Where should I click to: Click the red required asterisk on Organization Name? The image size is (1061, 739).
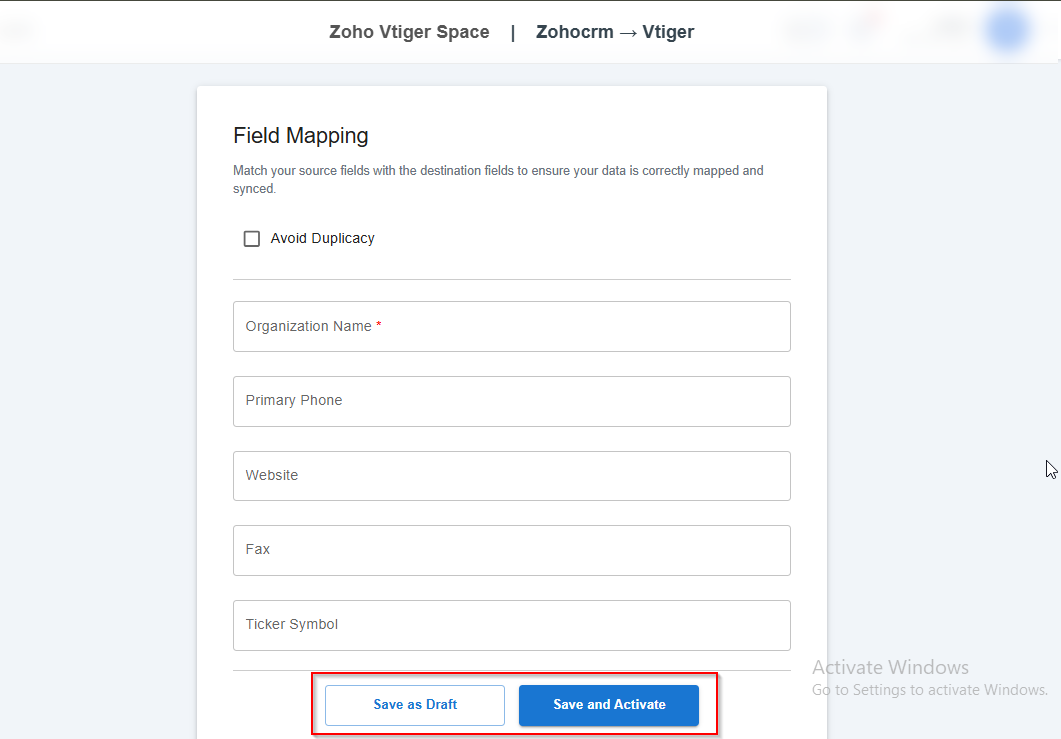379,326
